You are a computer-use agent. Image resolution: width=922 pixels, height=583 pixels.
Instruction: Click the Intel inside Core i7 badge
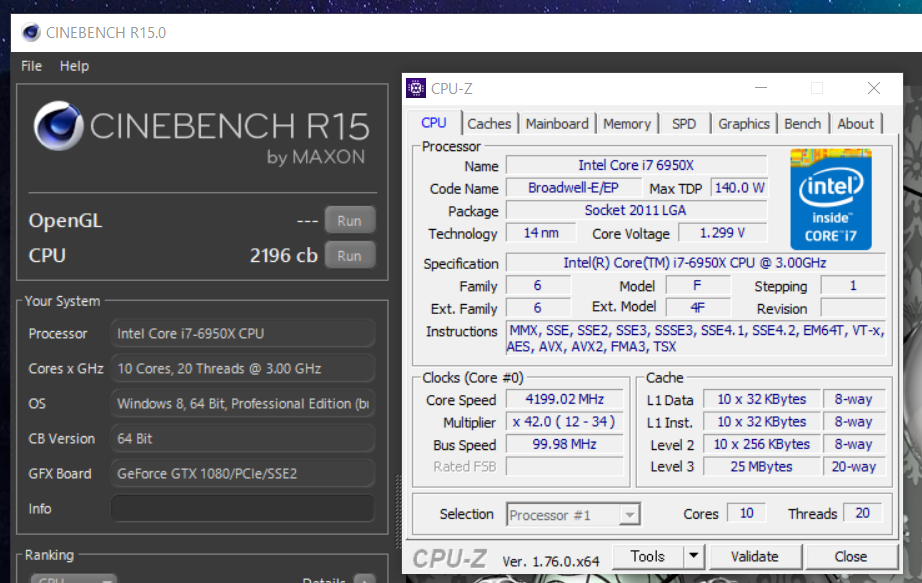(830, 199)
